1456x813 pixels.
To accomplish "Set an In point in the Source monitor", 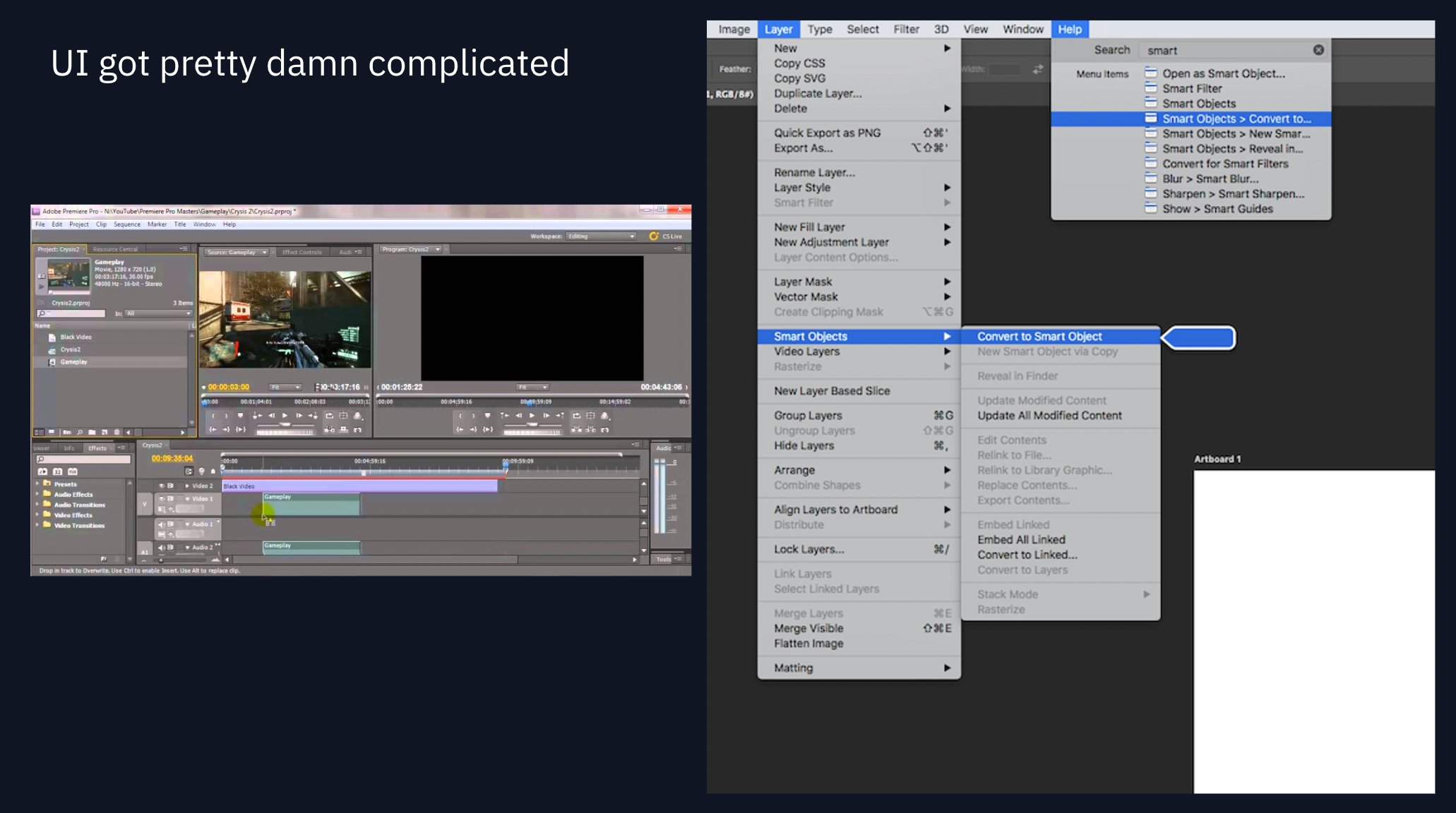I will point(213,416).
